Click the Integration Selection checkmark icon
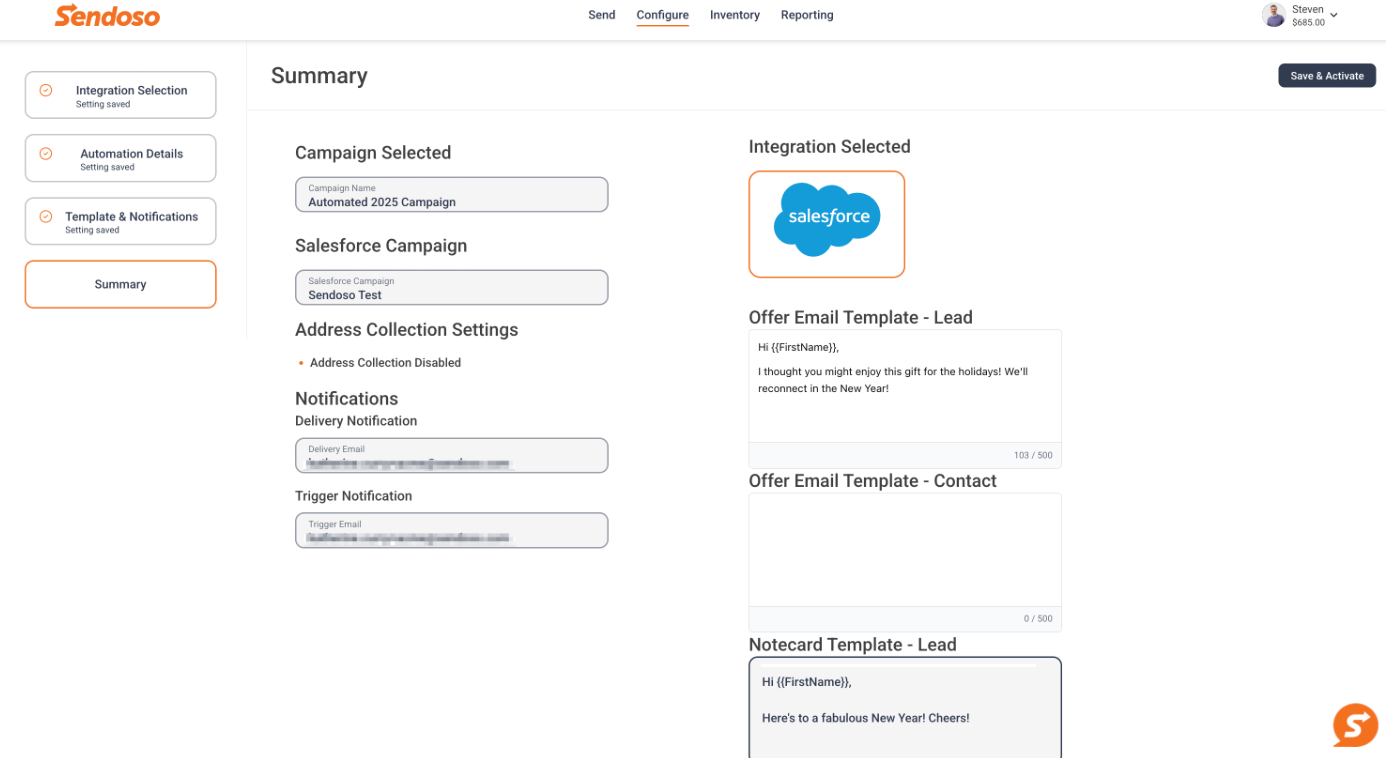 tap(46, 90)
